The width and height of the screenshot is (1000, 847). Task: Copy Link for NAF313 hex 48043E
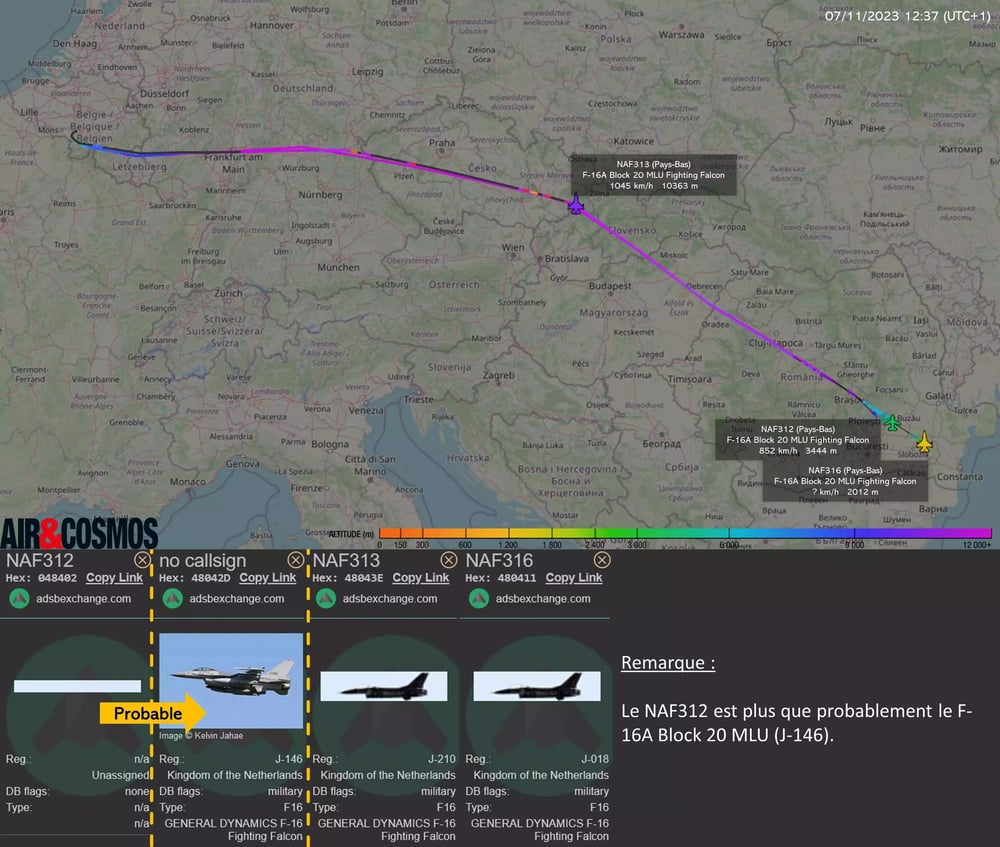[421, 578]
